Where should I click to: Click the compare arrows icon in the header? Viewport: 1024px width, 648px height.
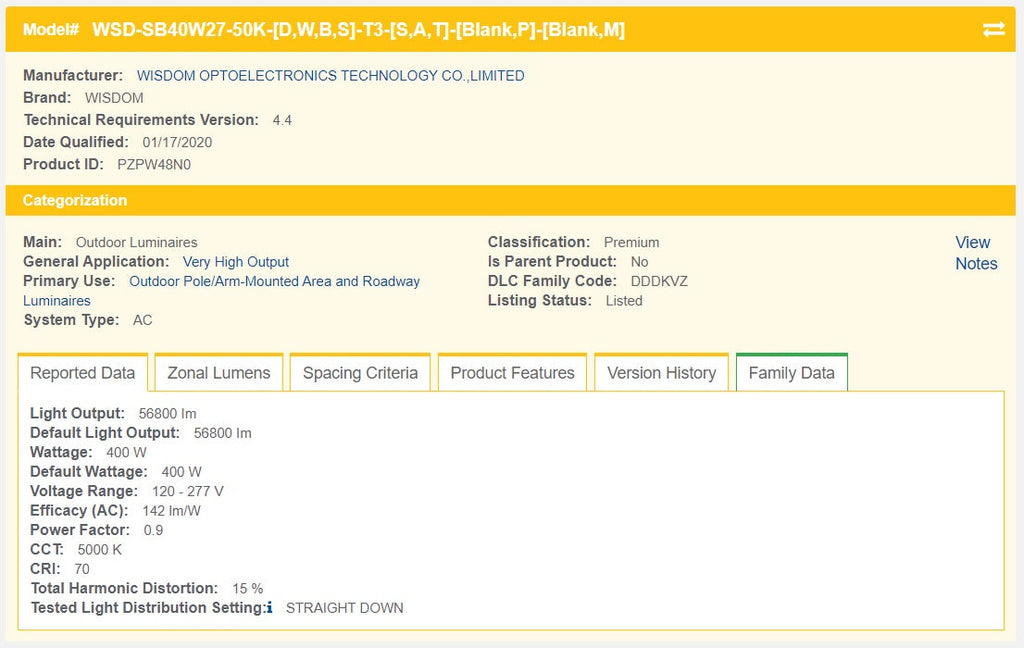pos(993,30)
